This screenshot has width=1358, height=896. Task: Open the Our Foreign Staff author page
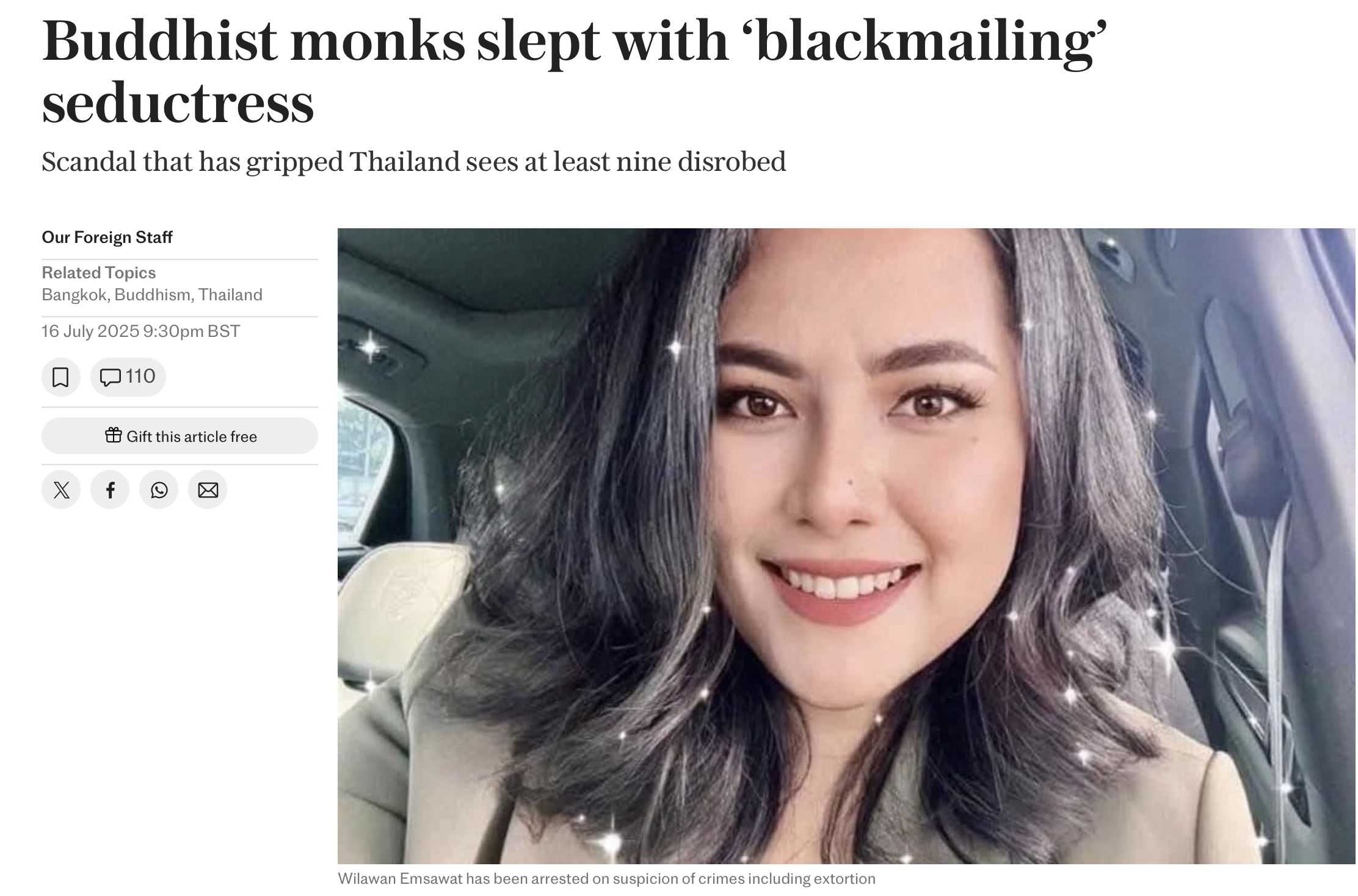click(x=107, y=237)
